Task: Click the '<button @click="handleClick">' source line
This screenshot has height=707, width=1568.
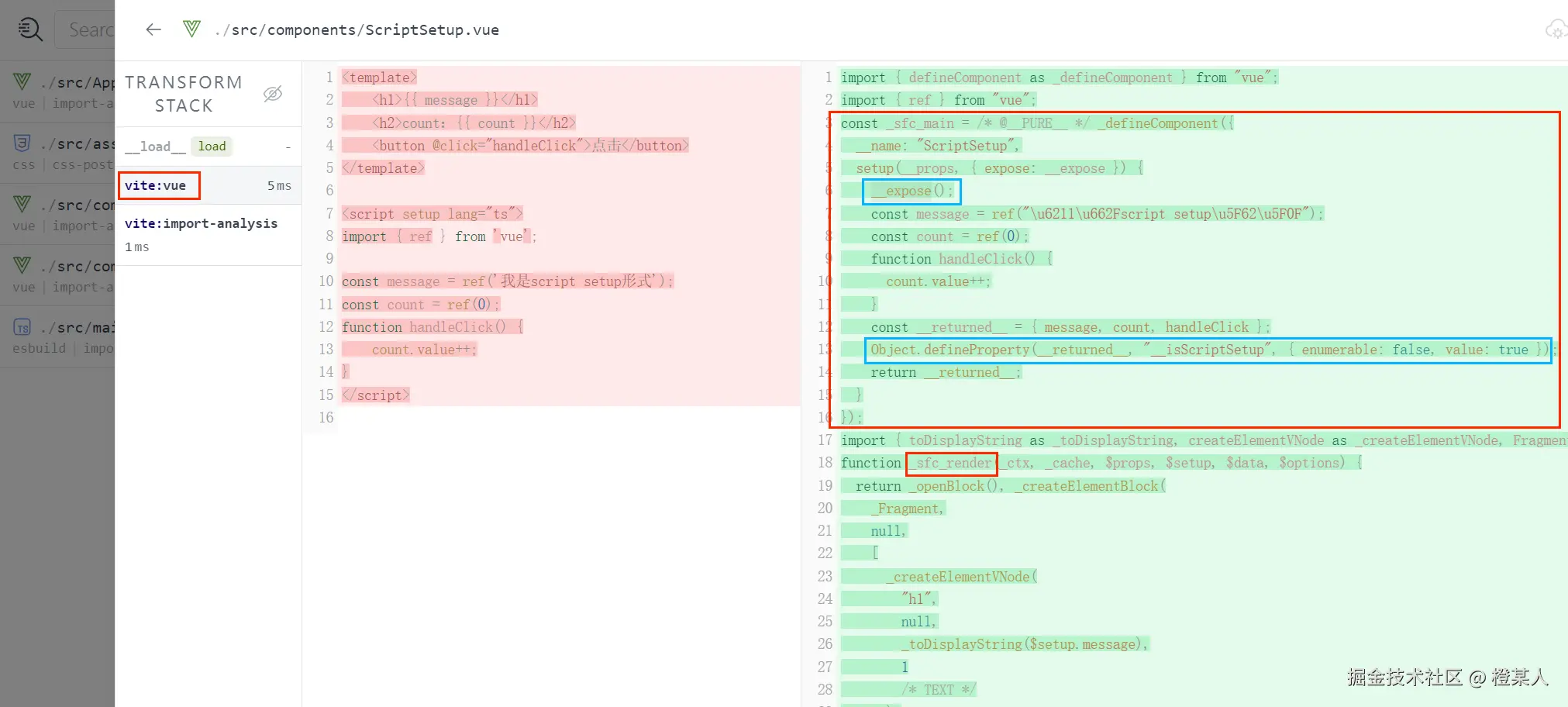Action: (531, 146)
